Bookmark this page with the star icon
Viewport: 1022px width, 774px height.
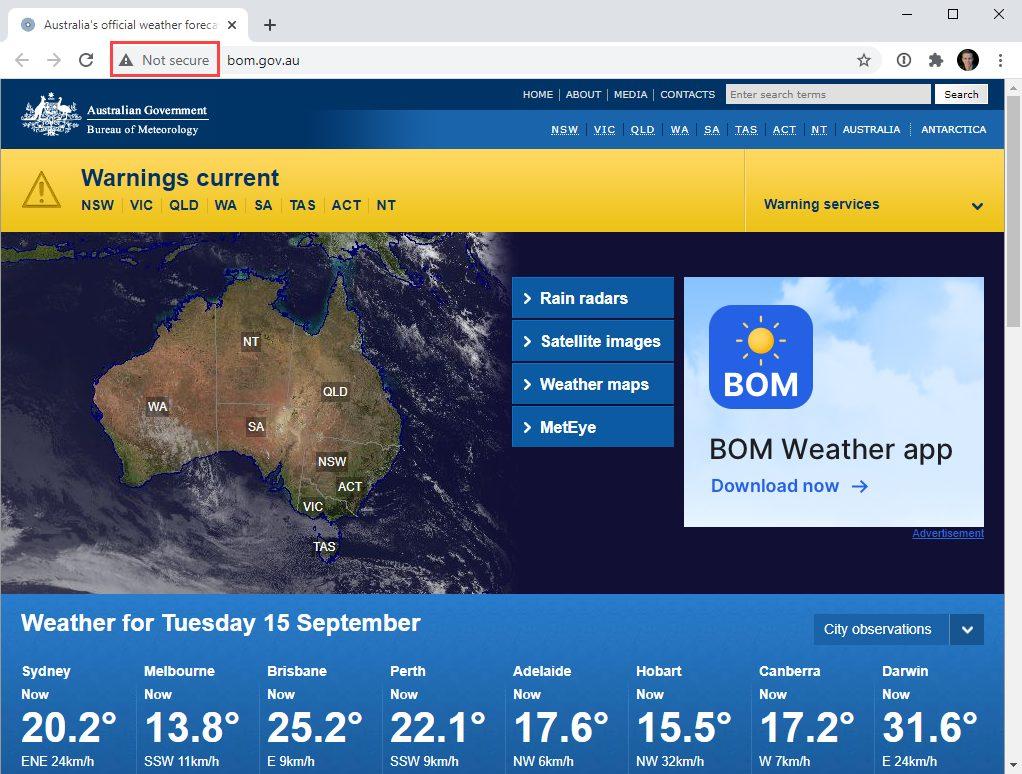coord(864,60)
